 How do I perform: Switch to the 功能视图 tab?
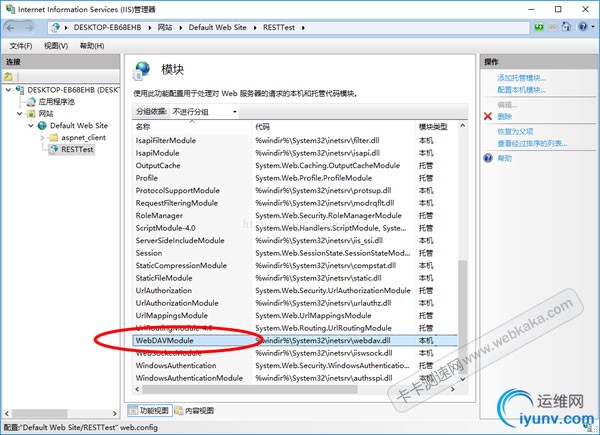[x=150, y=411]
